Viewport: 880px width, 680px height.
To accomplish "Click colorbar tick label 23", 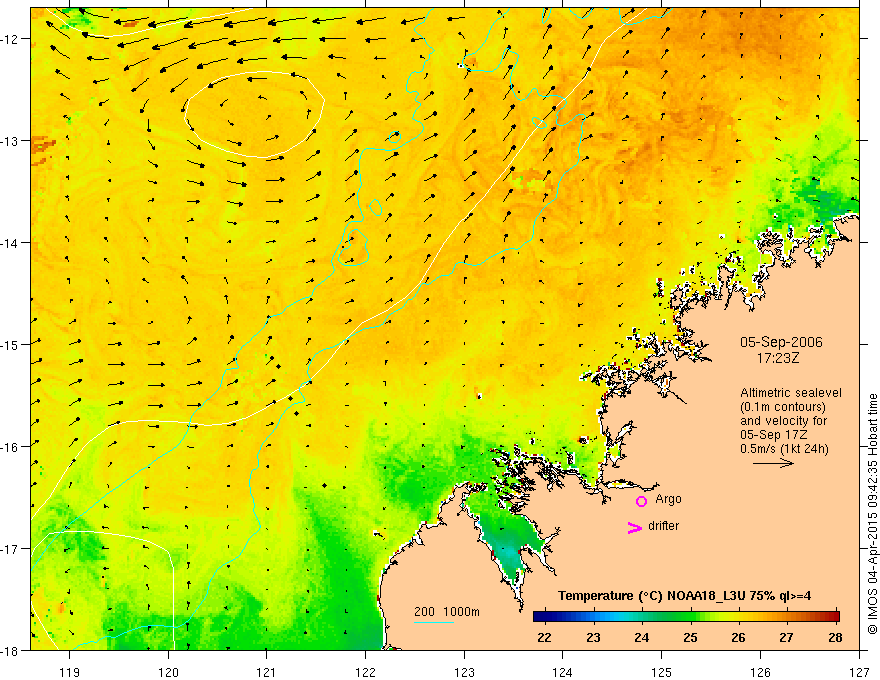I will pyautogui.click(x=593, y=637).
